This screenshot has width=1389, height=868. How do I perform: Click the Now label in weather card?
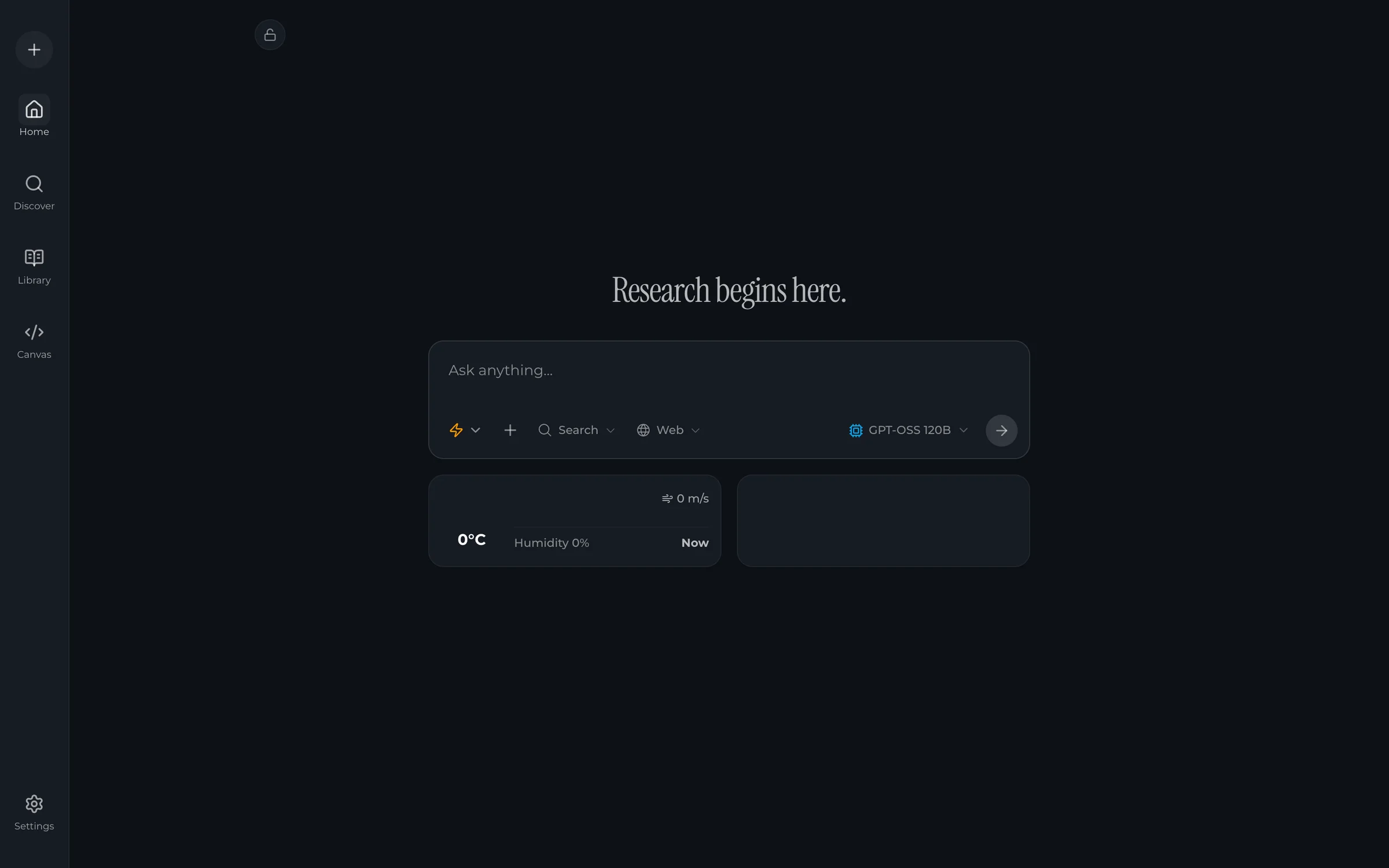coord(694,543)
